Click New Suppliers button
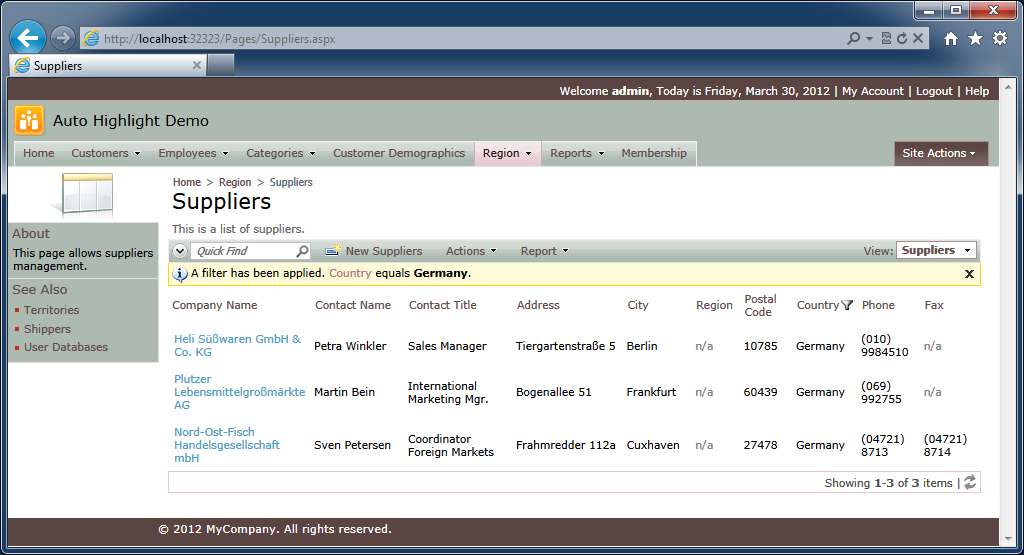 pyautogui.click(x=374, y=251)
